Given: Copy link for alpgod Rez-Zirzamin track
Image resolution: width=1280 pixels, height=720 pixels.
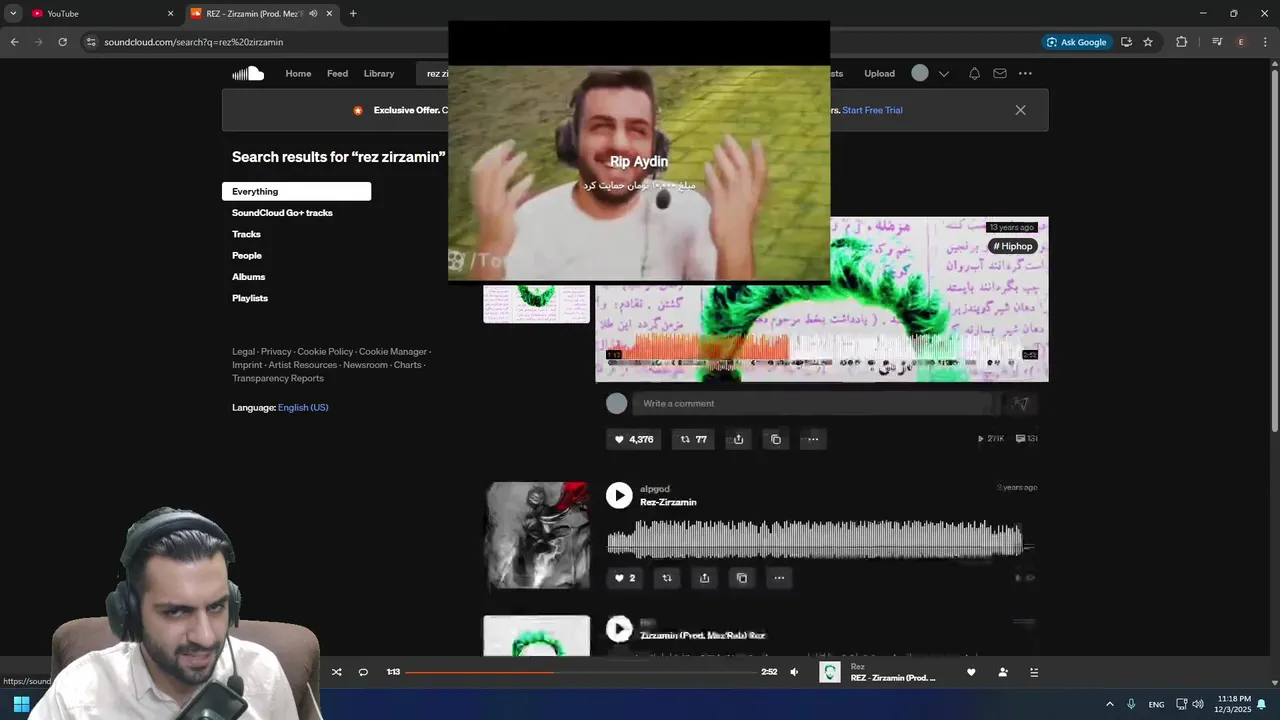Looking at the screenshot, I should pyautogui.click(x=741, y=578).
